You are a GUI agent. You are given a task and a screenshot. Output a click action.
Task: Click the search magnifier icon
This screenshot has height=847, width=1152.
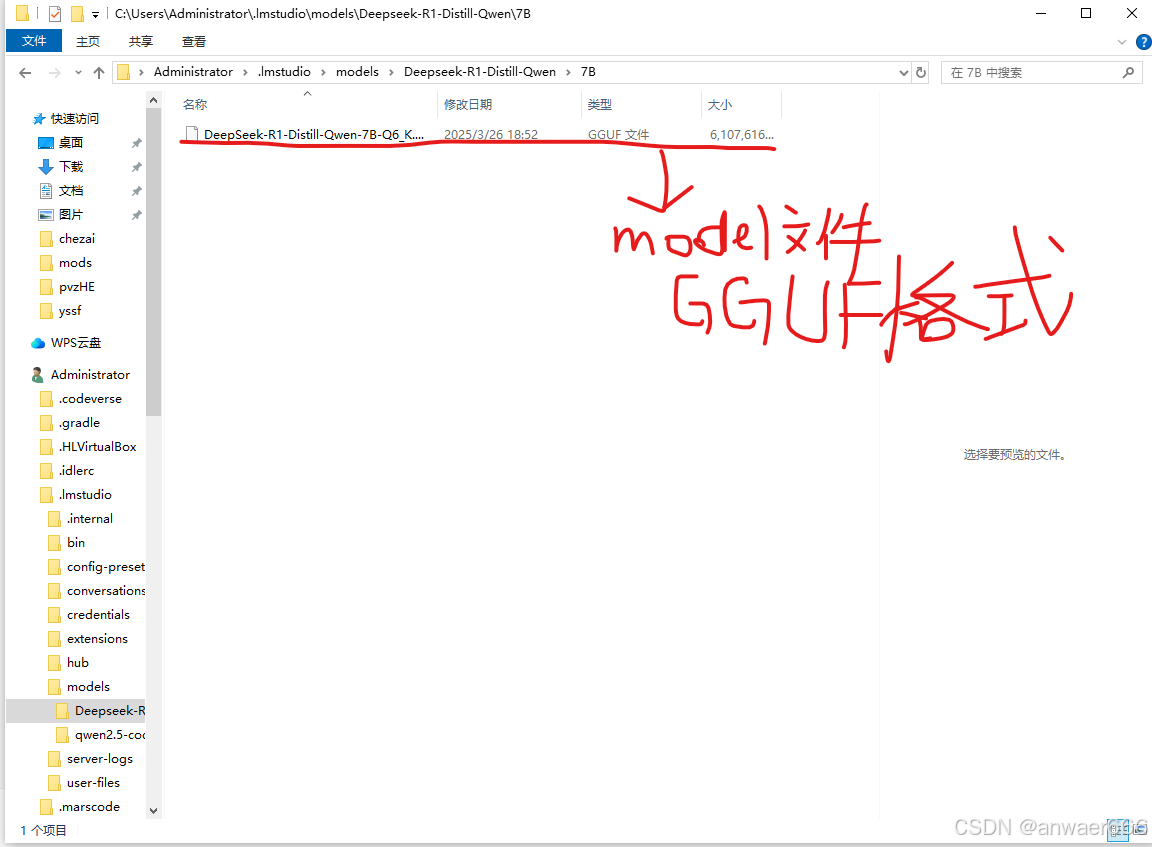tap(1128, 72)
